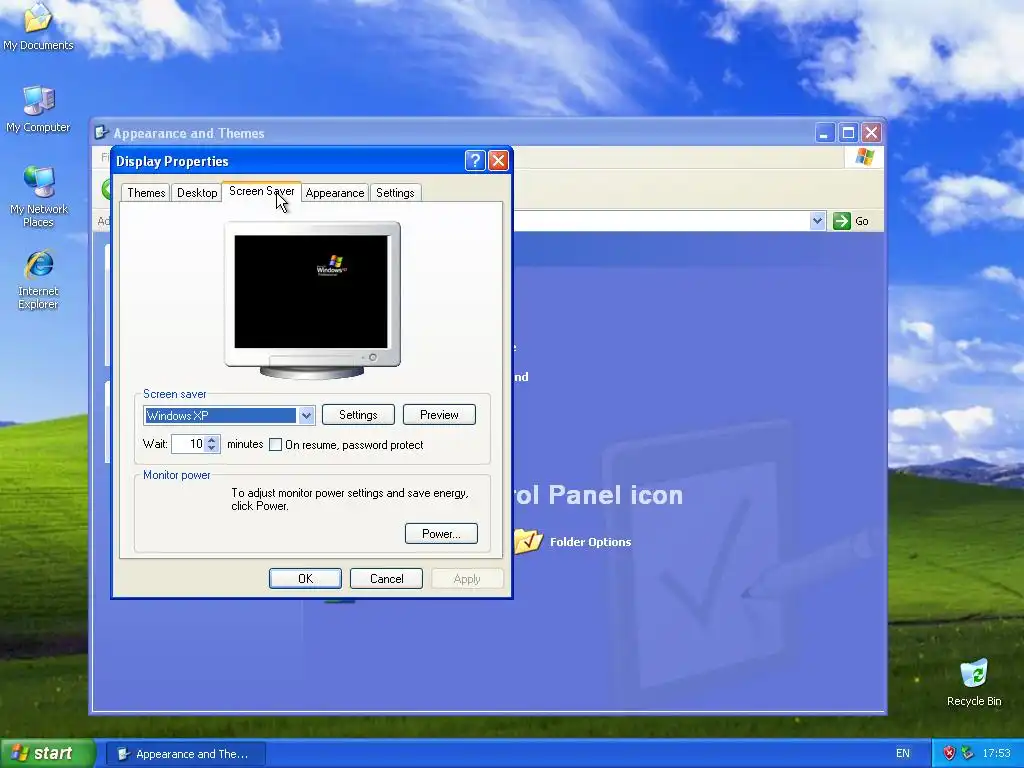
Task: Open My Network Places desktop icon
Action: 38,196
